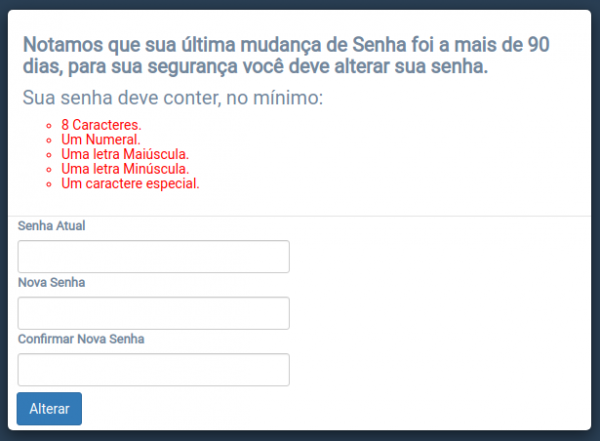Focus the Nova Senha password box
Viewport: 600px width, 441px height.
point(153,313)
